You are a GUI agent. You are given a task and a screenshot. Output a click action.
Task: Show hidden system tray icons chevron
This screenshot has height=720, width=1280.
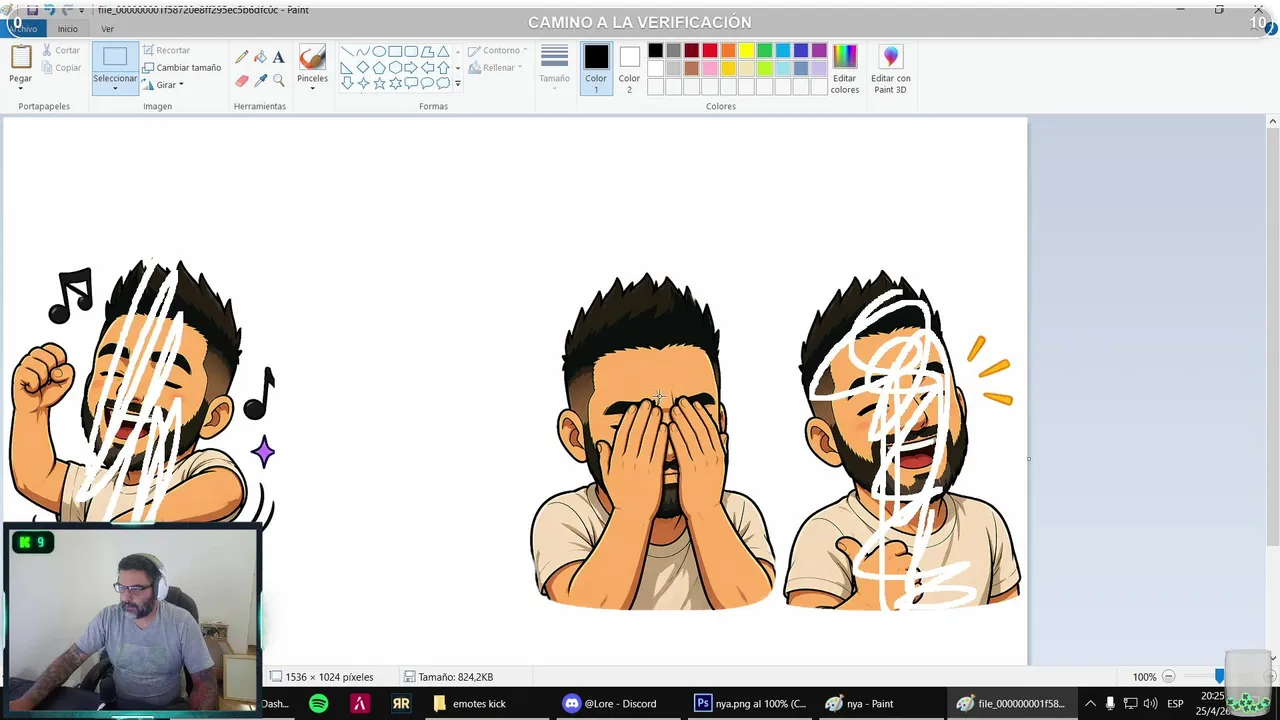click(x=1090, y=703)
